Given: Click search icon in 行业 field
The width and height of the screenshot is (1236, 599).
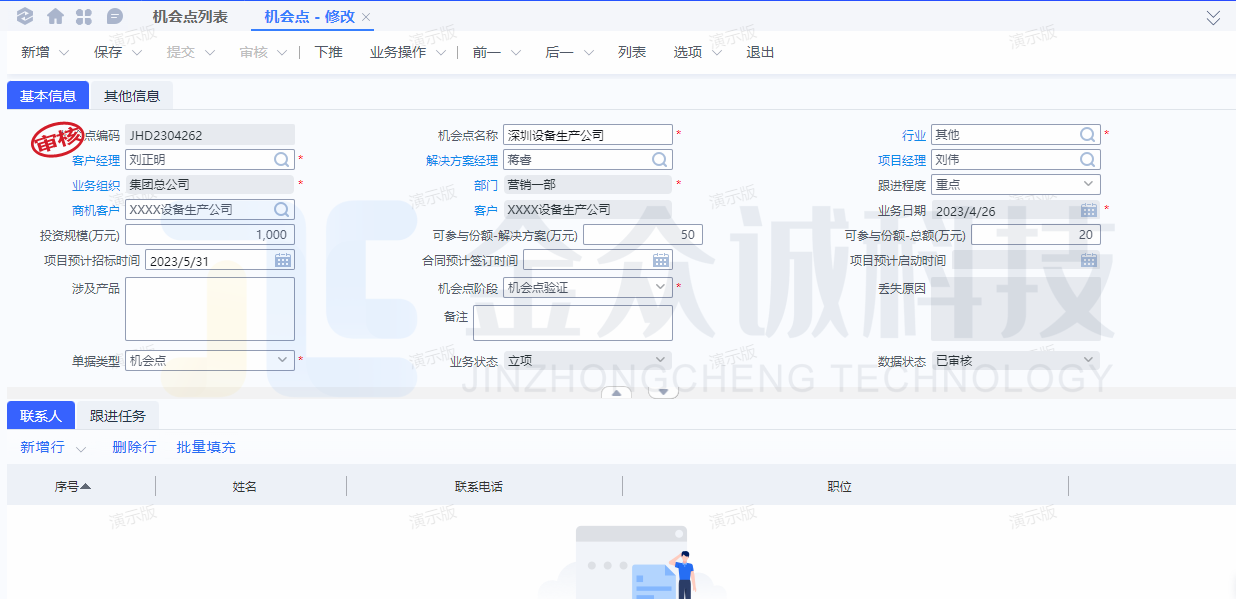Looking at the screenshot, I should [1088, 134].
